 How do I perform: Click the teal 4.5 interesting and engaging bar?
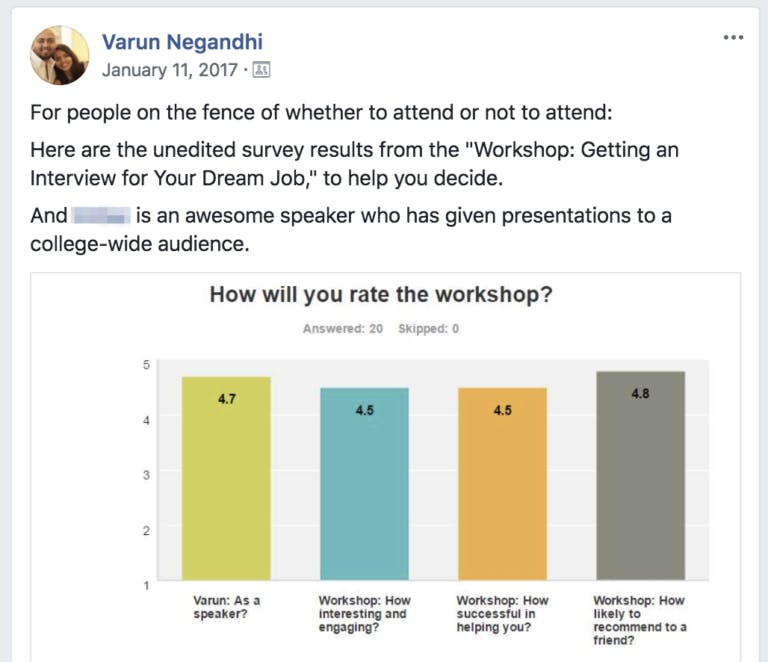point(364,484)
